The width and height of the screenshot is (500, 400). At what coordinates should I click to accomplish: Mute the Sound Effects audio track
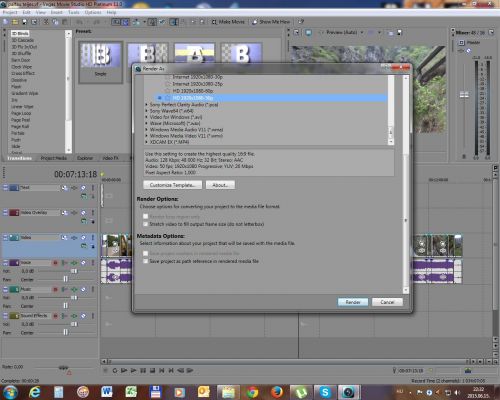click(83, 316)
